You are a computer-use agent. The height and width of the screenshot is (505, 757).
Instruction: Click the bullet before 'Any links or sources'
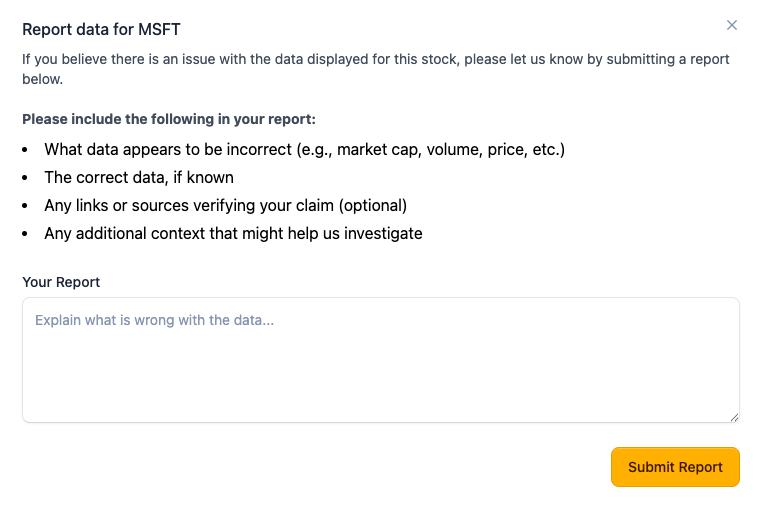pos(26,206)
